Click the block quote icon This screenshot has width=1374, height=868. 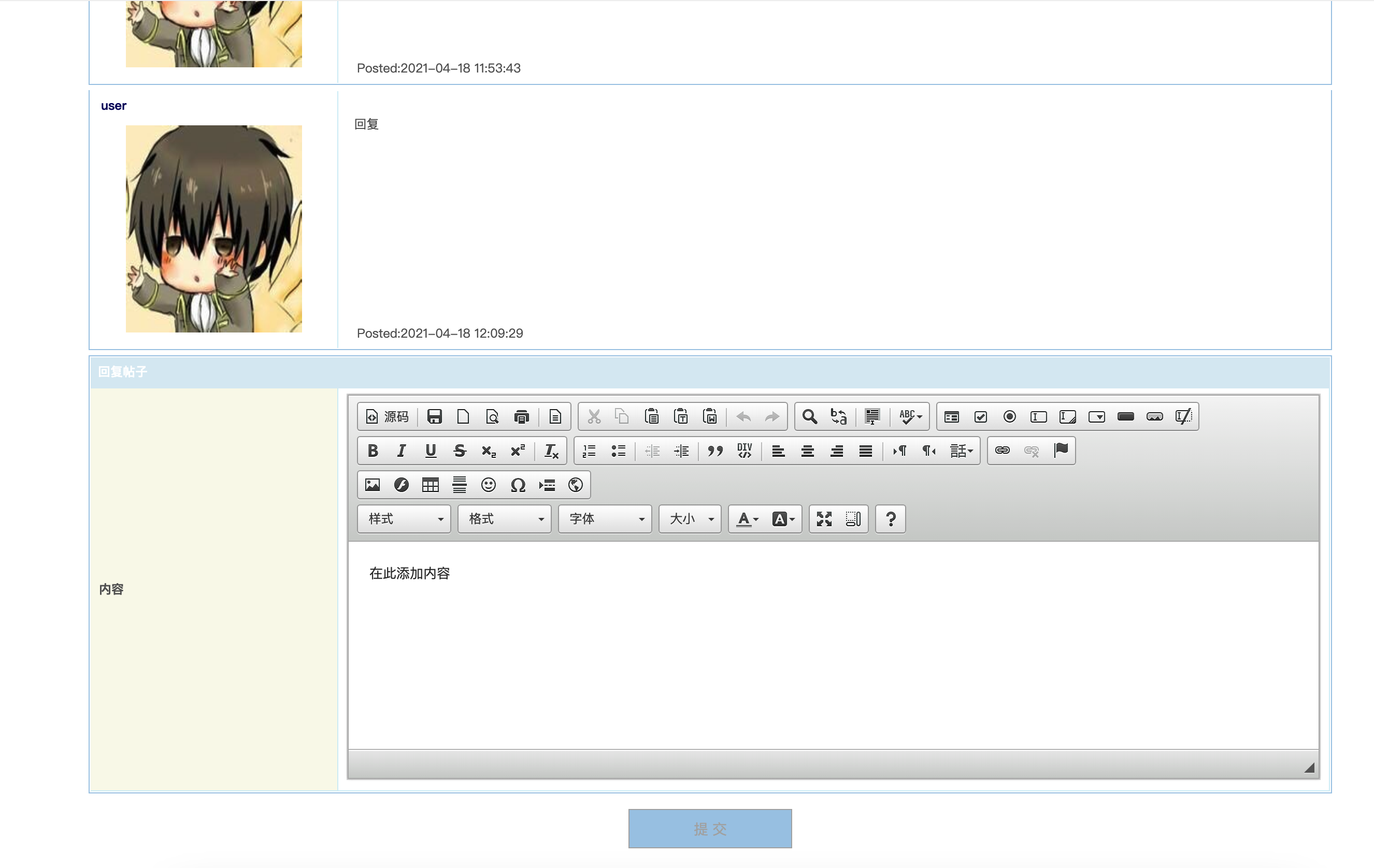coord(715,451)
